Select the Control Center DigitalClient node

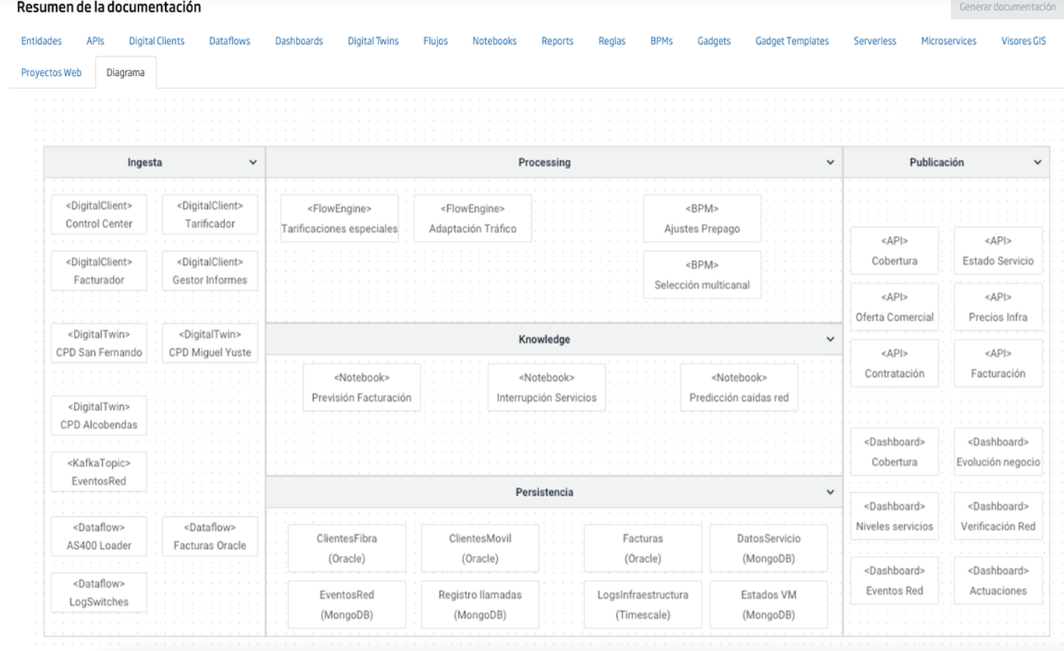99,213
